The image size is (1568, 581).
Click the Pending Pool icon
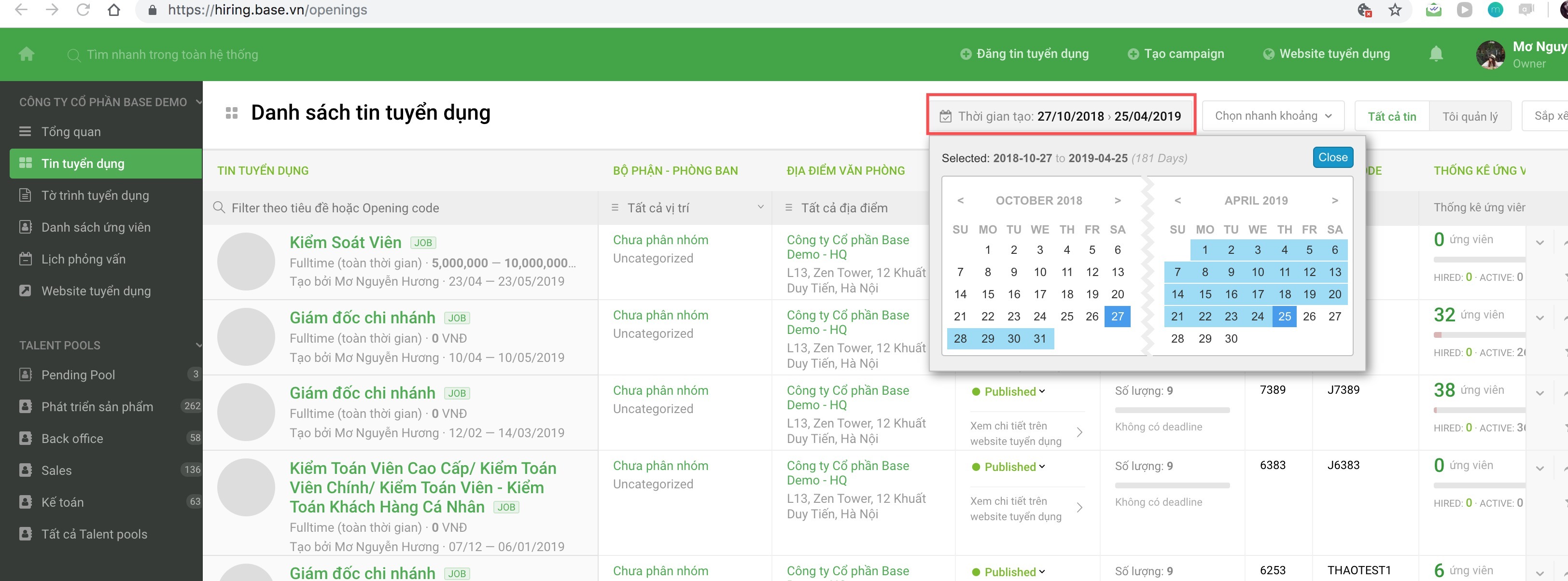(x=25, y=375)
